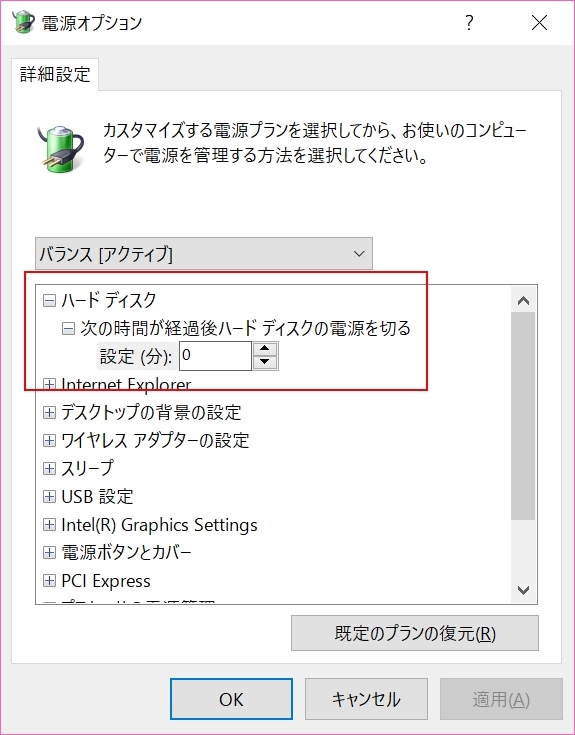Click the キャンセル button
This screenshot has width=575, height=735.
[x=366, y=699]
